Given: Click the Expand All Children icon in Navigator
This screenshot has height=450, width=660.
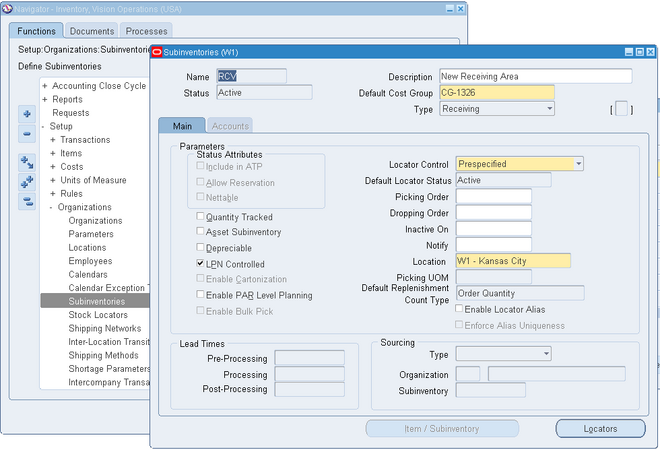Looking at the screenshot, I should [x=27, y=162].
